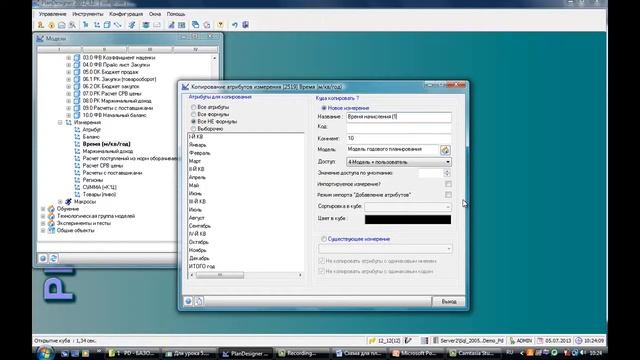The width and height of the screenshot is (640, 360).
Task: Expand the 10.0 ФВ Начальный баланс node
Action: [x=69, y=115]
